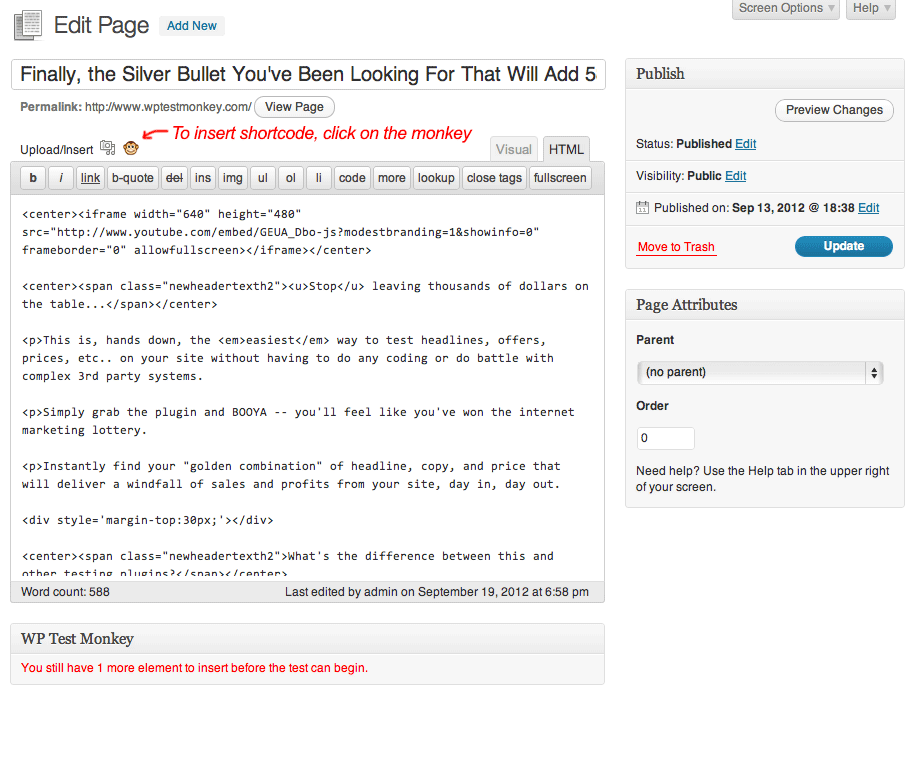Screen dimensions: 913x771
Task: Edit the Public visibility setting
Action: (735, 176)
